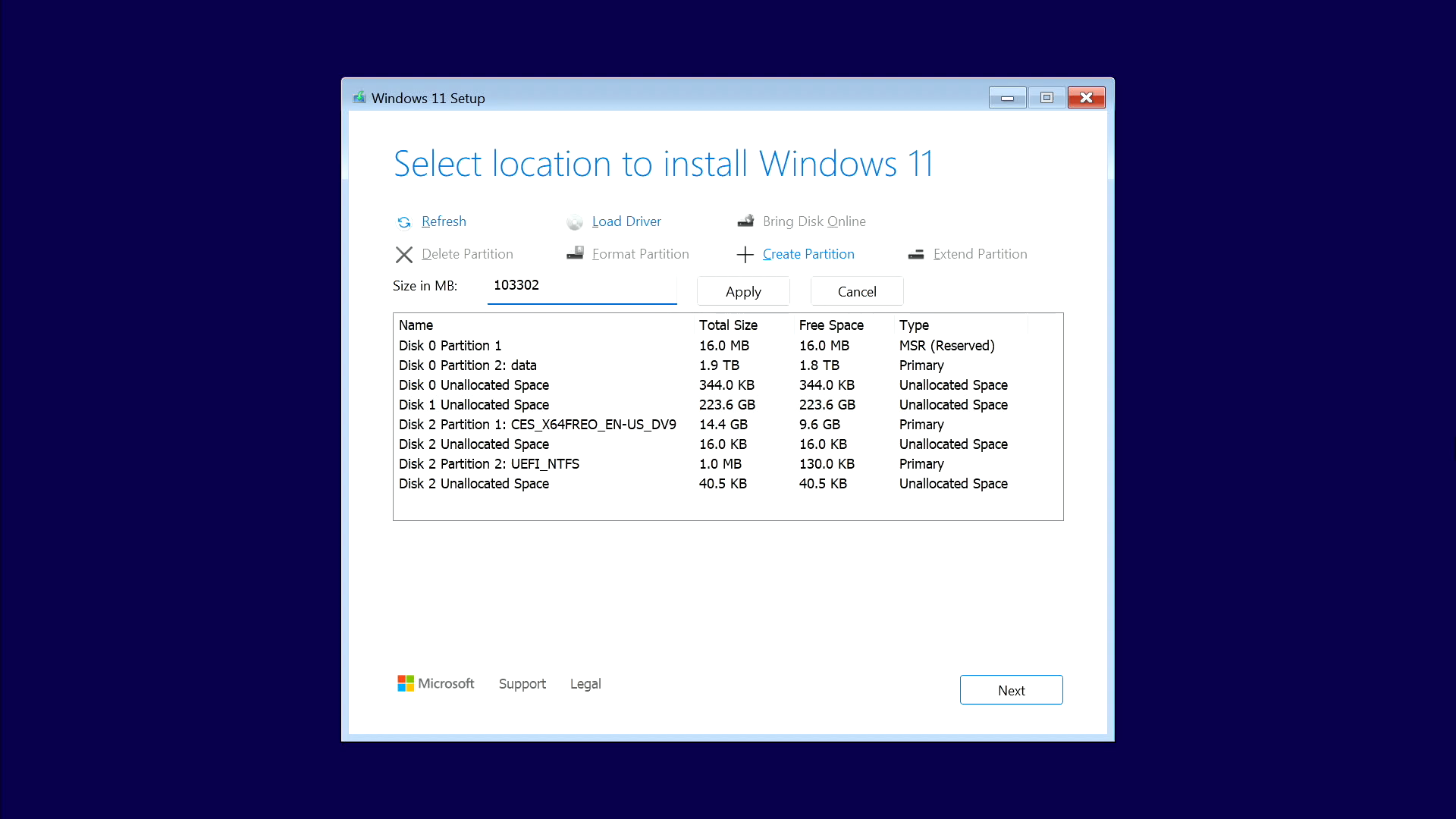Click the 130.0 KB free space cell
The height and width of the screenshot is (819, 1456).
point(827,464)
